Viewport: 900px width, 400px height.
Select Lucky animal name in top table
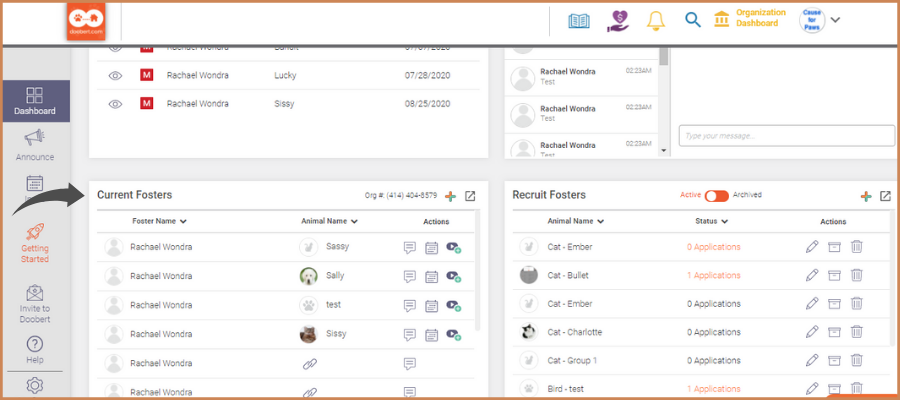coord(285,75)
